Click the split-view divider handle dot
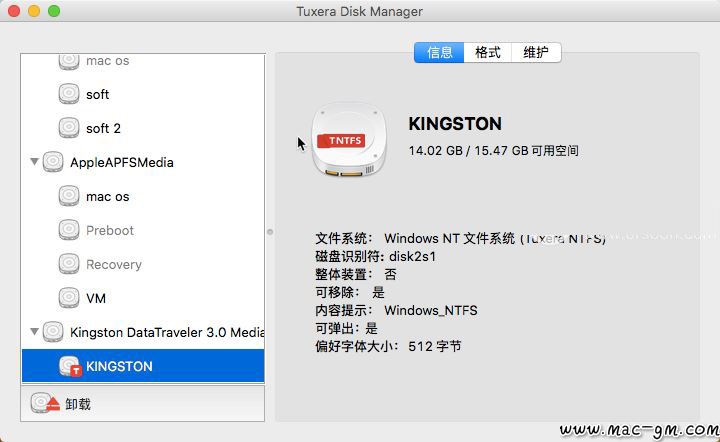The height and width of the screenshot is (442, 720). pyautogui.click(x=270, y=232)
